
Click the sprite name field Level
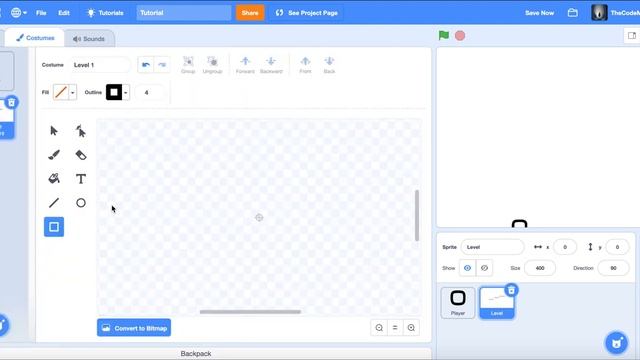click(x=492, y=247)
